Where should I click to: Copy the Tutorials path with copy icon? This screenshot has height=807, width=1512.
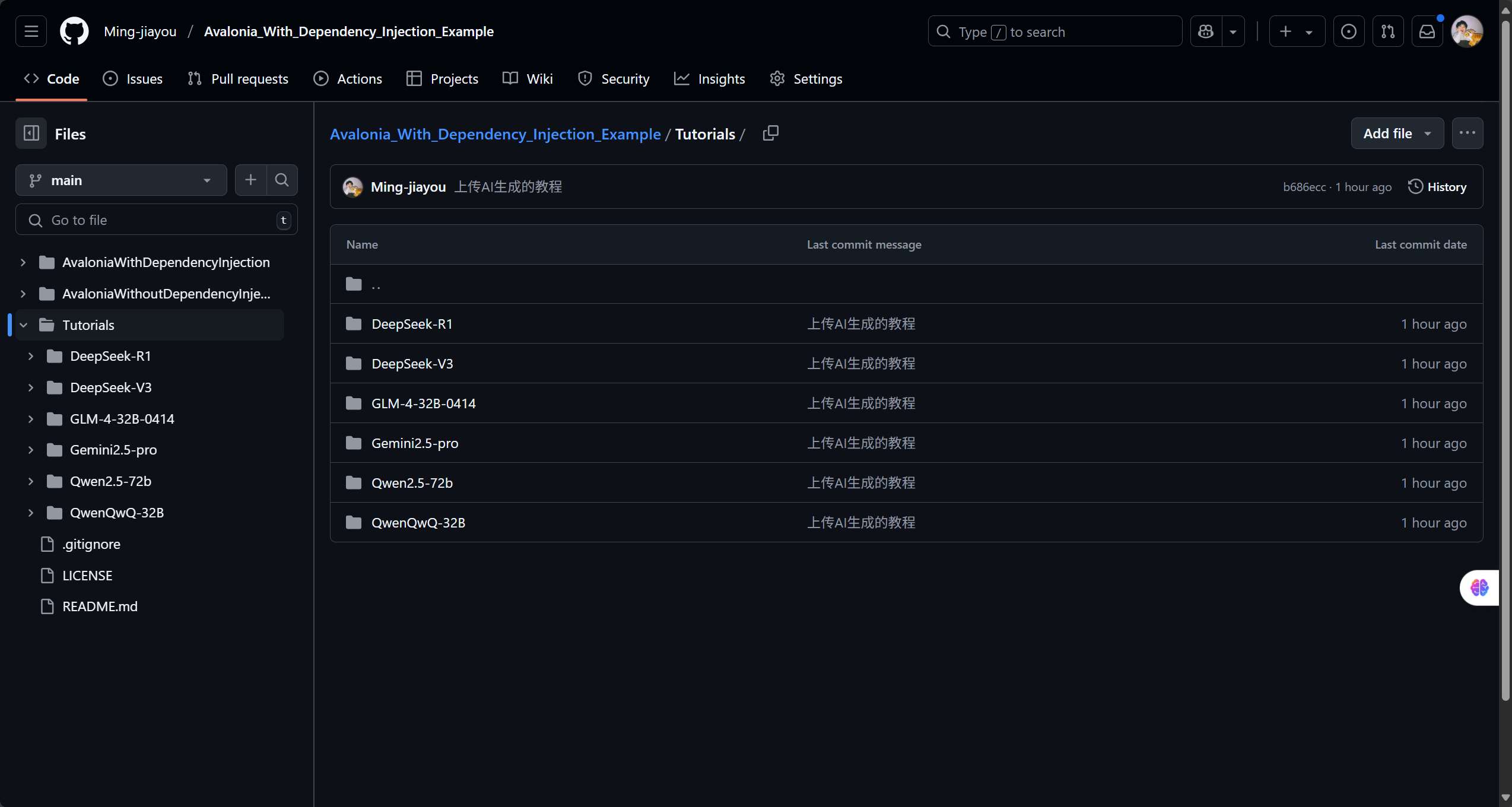click(770, 134)
